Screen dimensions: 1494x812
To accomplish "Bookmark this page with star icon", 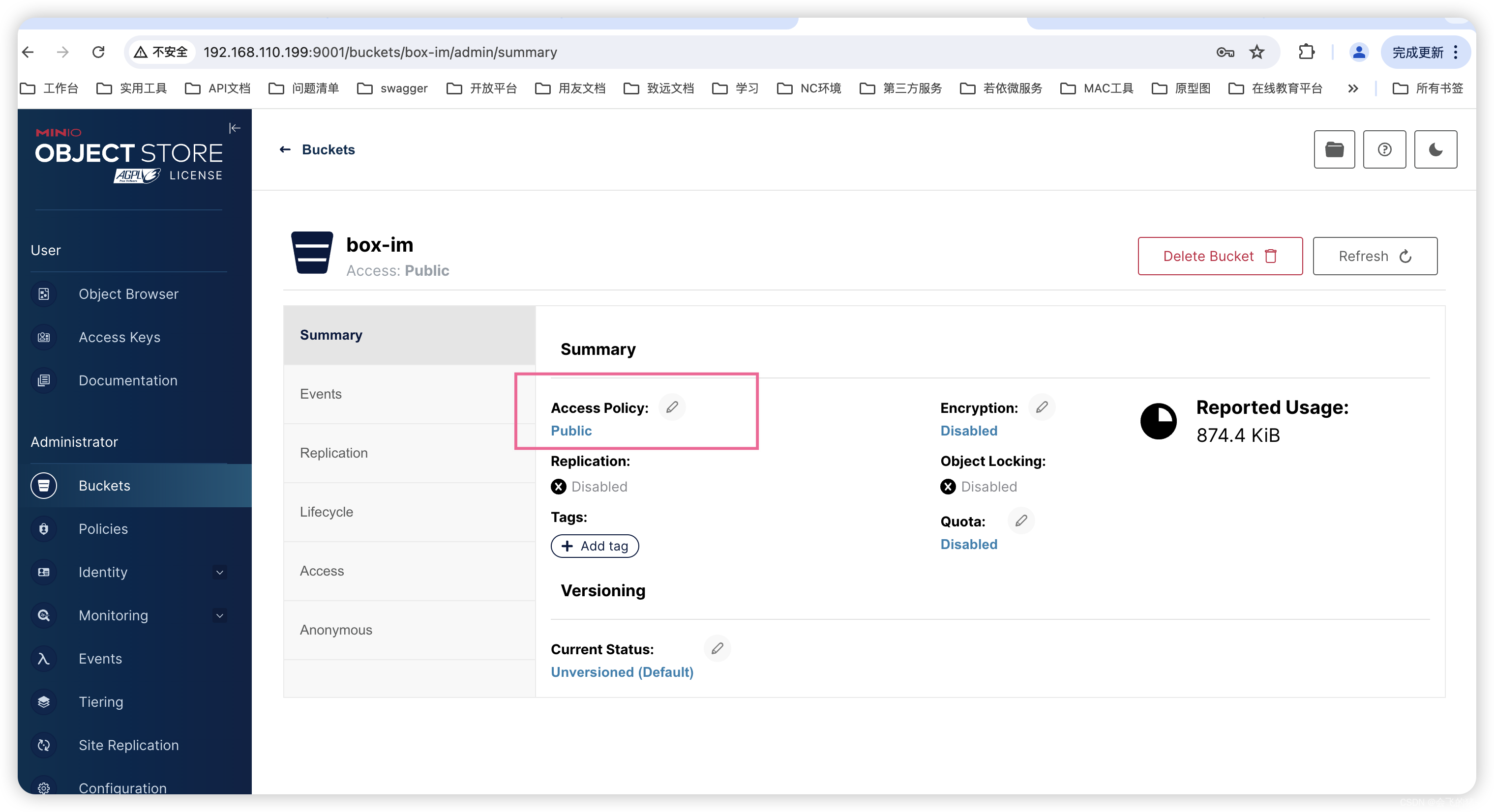I will 1256,52.
